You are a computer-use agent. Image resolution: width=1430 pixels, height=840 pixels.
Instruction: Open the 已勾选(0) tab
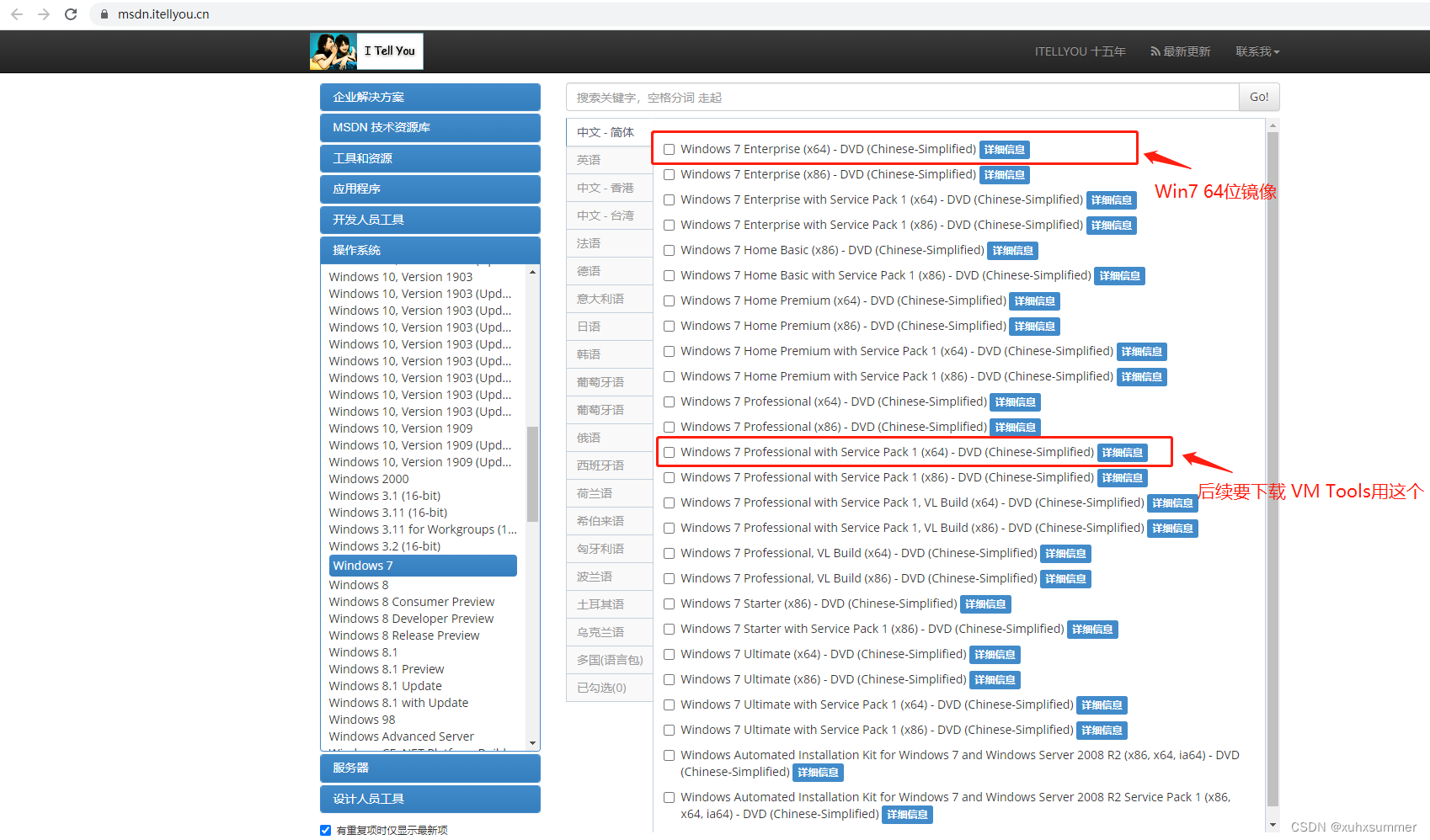[x=609, y=688]
